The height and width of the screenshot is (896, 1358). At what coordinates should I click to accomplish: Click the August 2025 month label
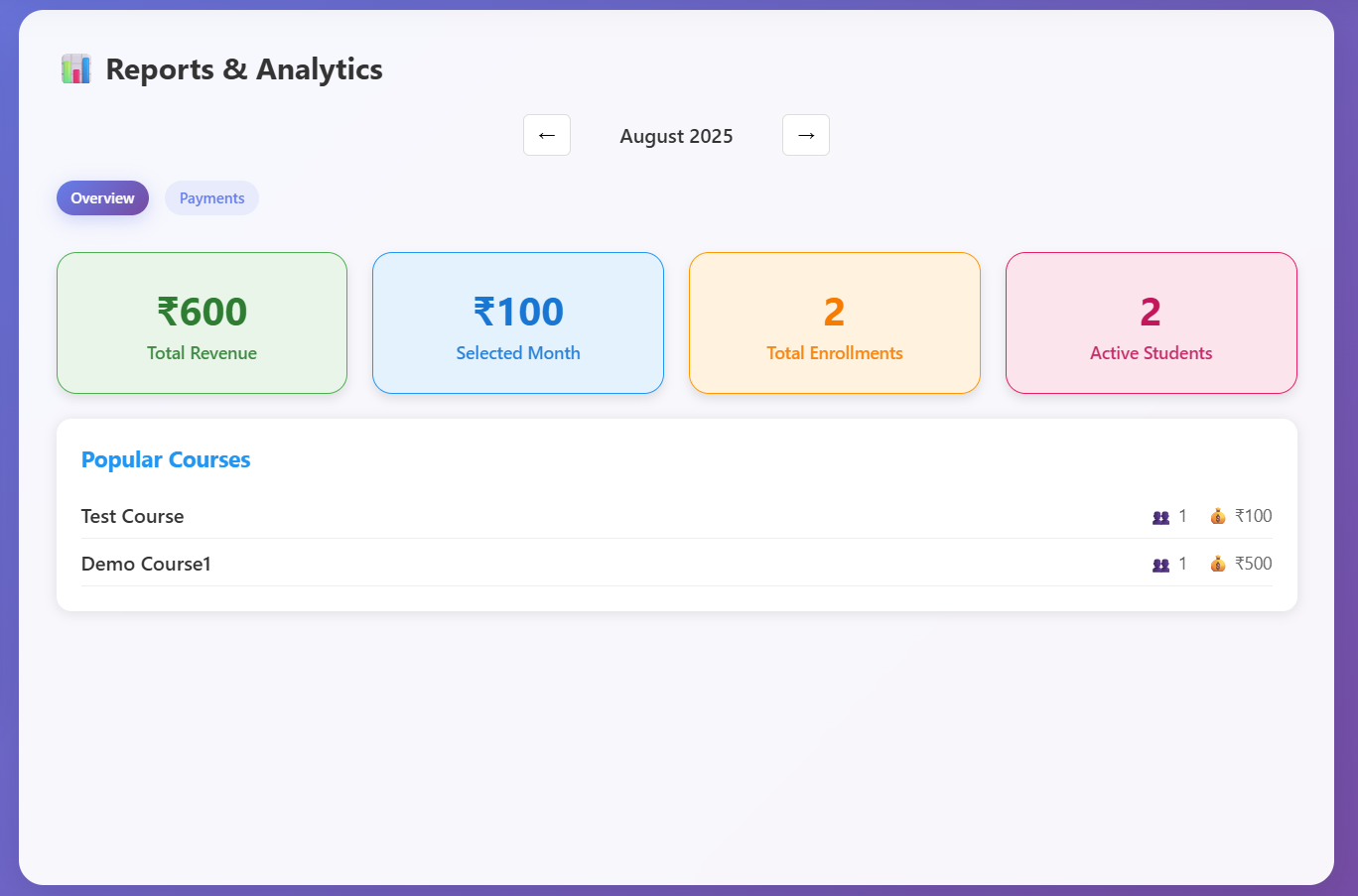(x=676, y=136)
